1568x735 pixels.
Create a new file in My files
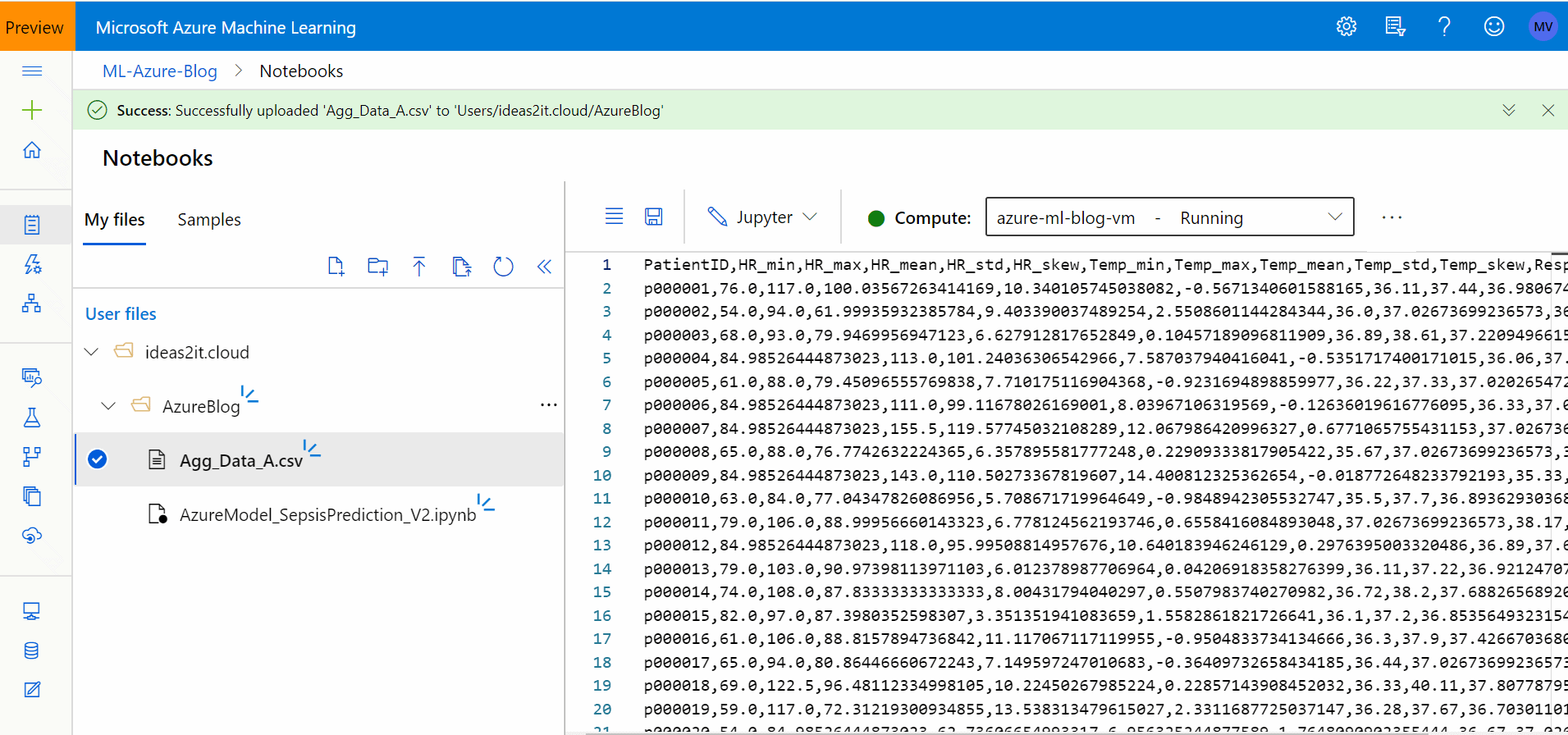tap(336, 267)
